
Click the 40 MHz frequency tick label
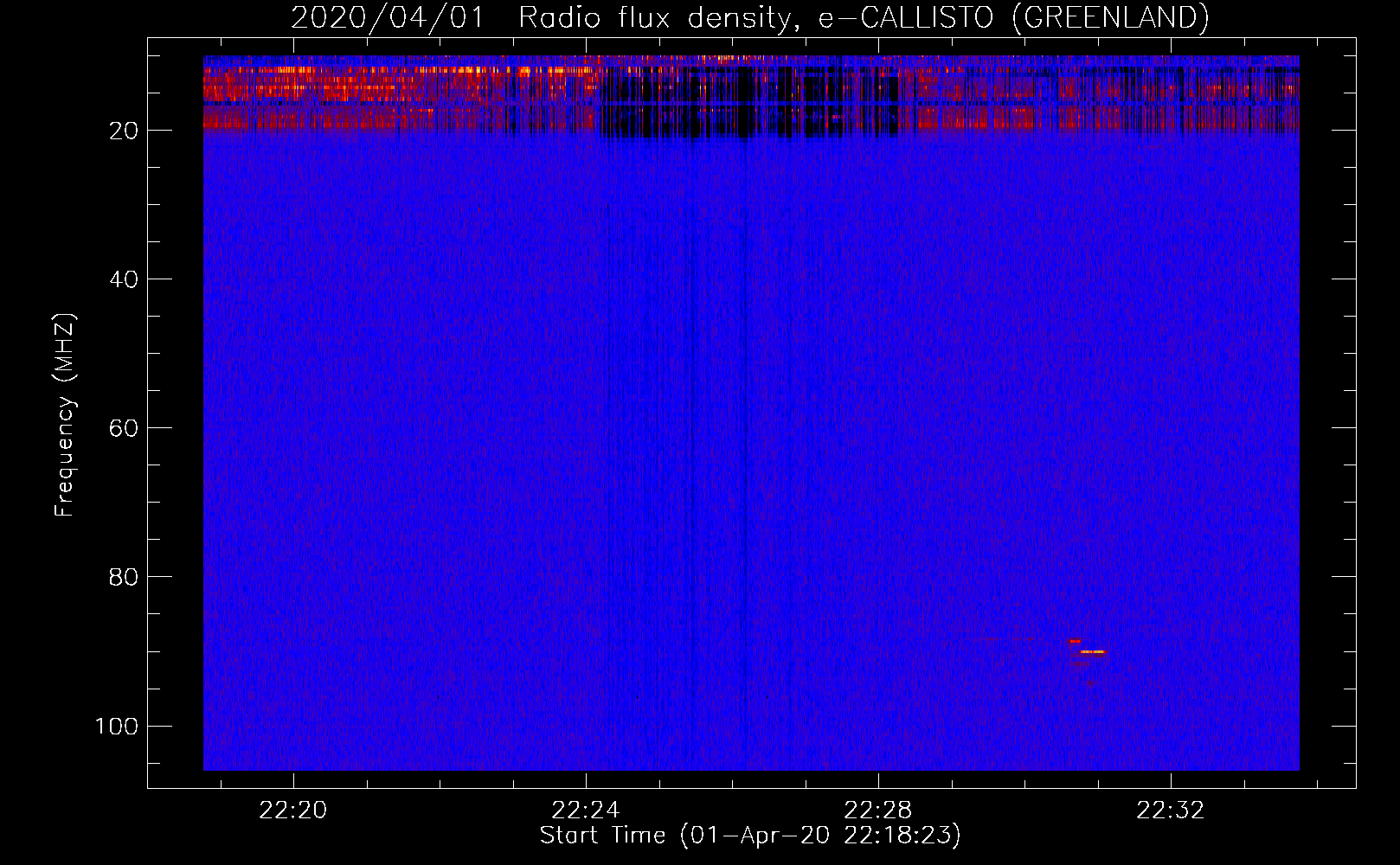[124, 279]
